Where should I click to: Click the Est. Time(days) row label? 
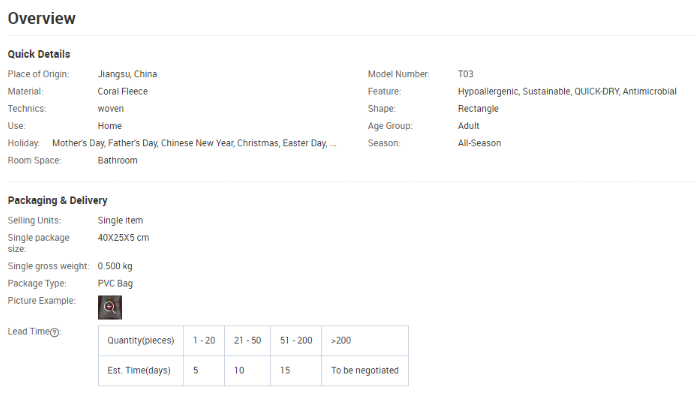coord(141,371)
